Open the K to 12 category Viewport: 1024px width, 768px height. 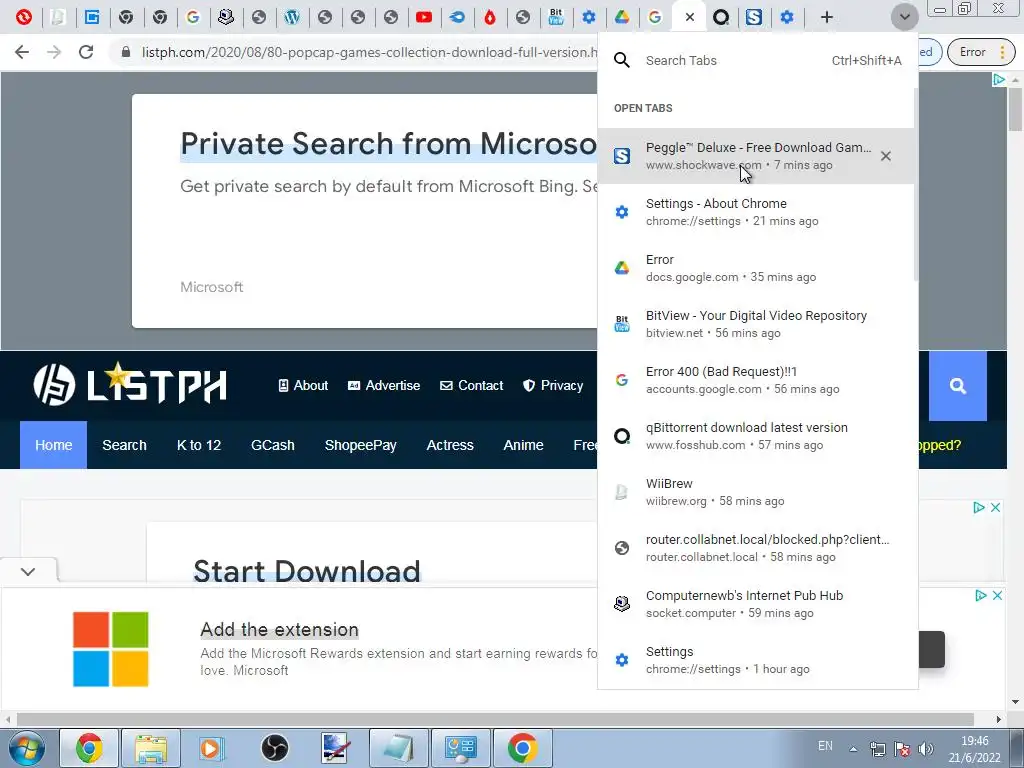click(199, 445)
